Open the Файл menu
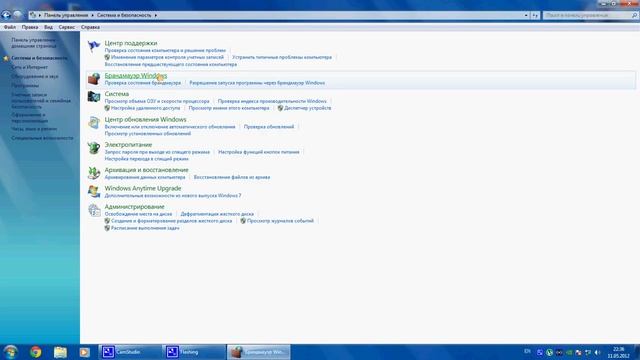The image size is (640, 360). [10, 27]
